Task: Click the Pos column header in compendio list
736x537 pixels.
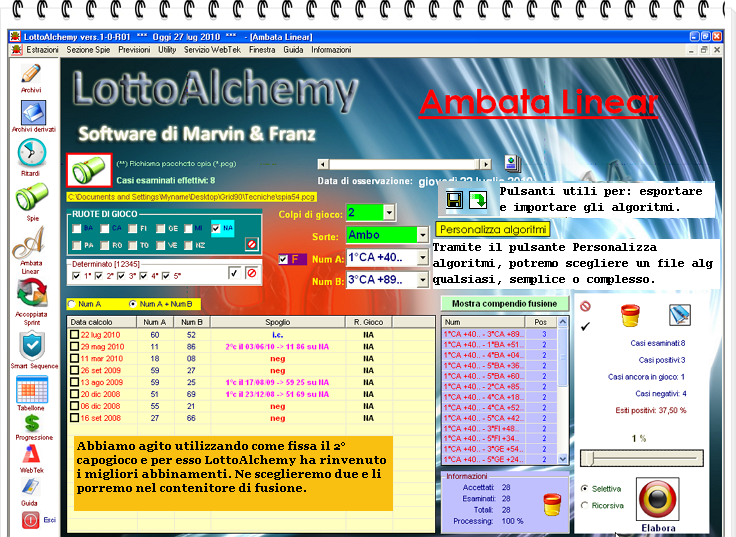Action: click(541, 322)
